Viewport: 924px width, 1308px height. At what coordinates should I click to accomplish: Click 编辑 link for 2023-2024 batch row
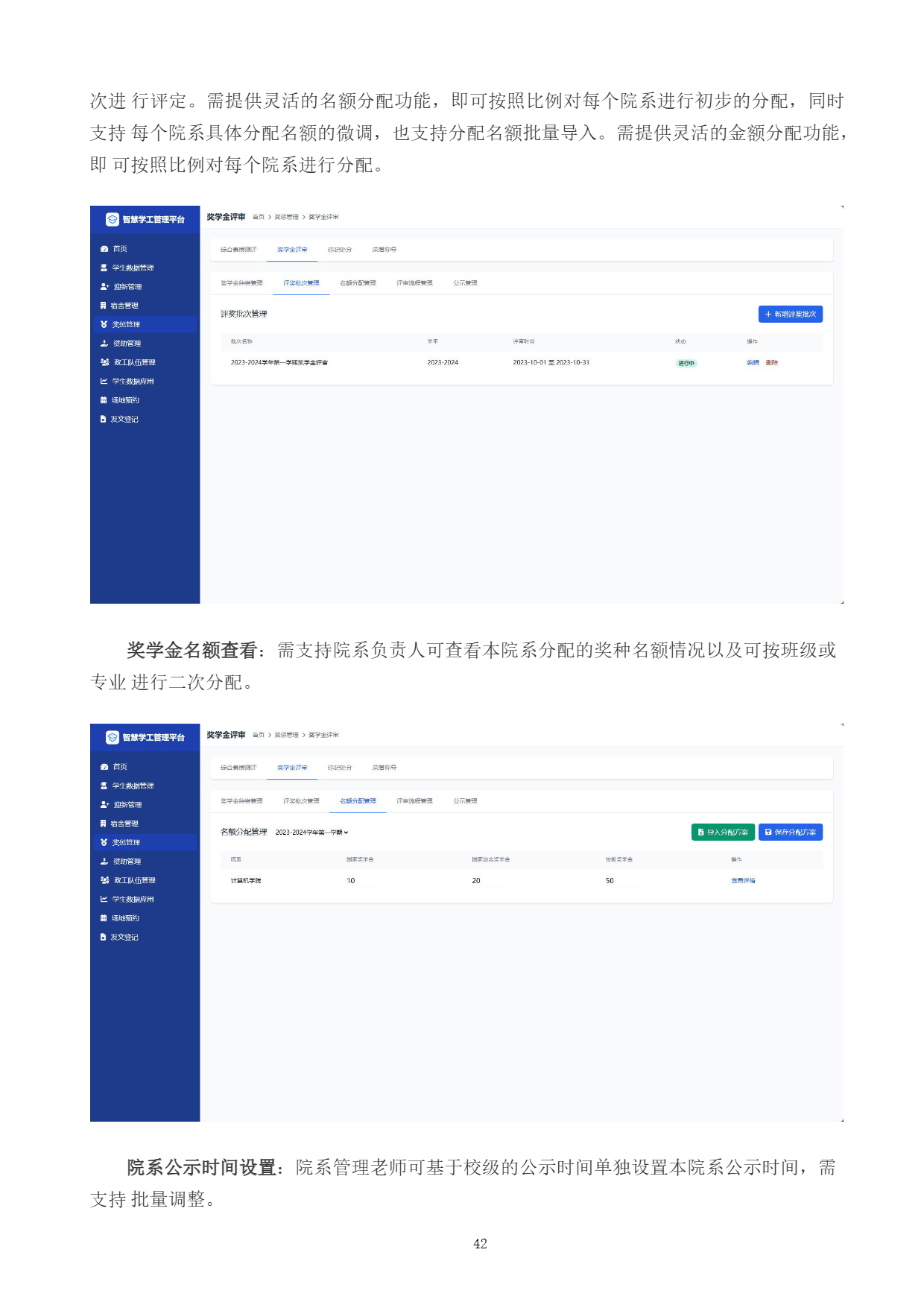click(x=753, y=363)
